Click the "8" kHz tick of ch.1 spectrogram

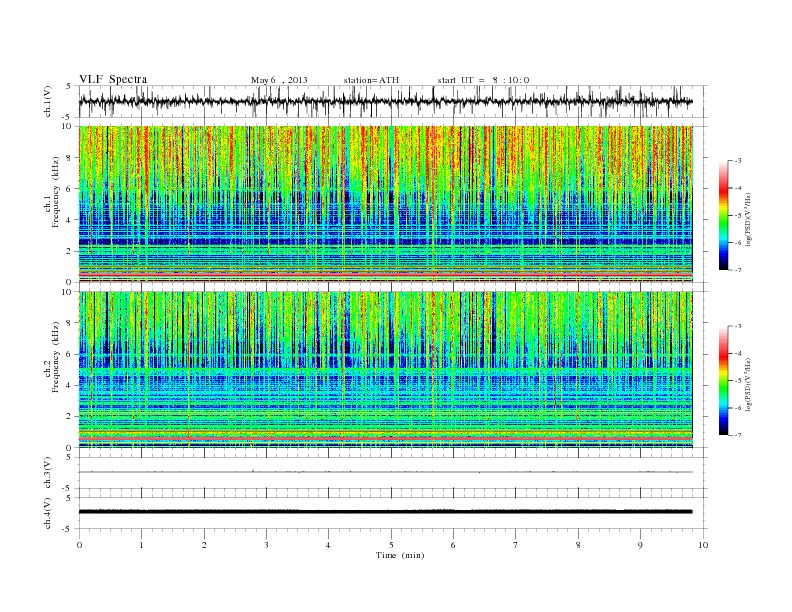coord(69,158)
